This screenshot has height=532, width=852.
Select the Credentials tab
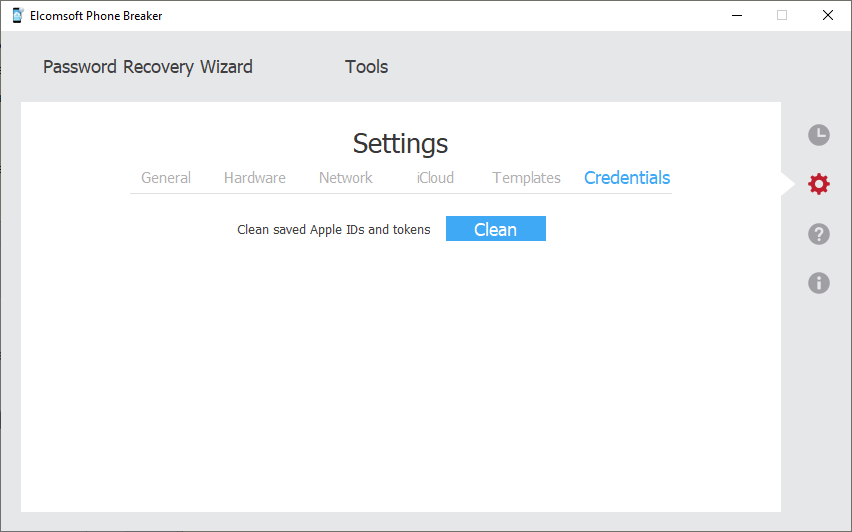pos(627,178)
